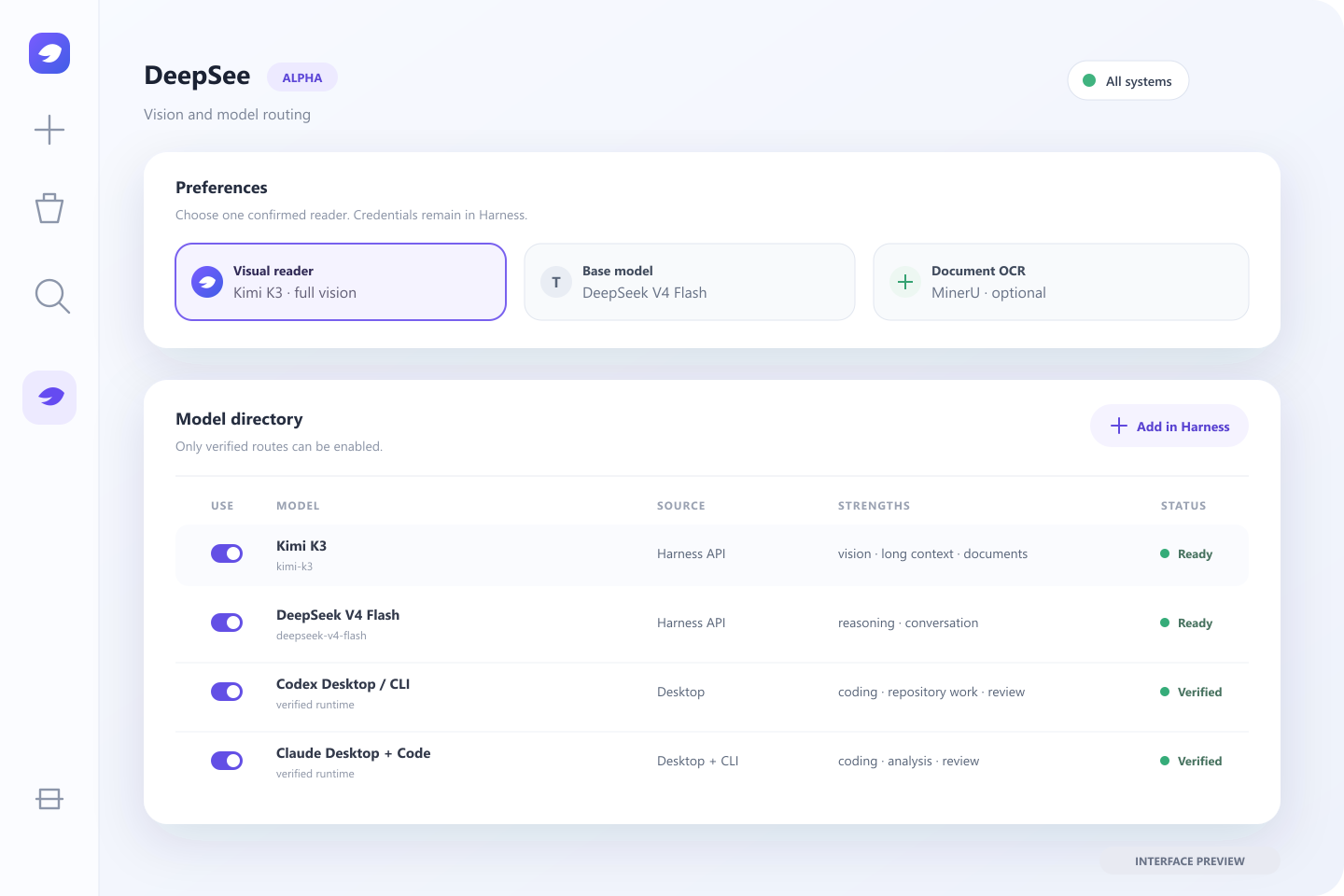This screenshot has height=896, width=1344.
Task: Click the Only verified routes can be enabled note
Action: 279,446
